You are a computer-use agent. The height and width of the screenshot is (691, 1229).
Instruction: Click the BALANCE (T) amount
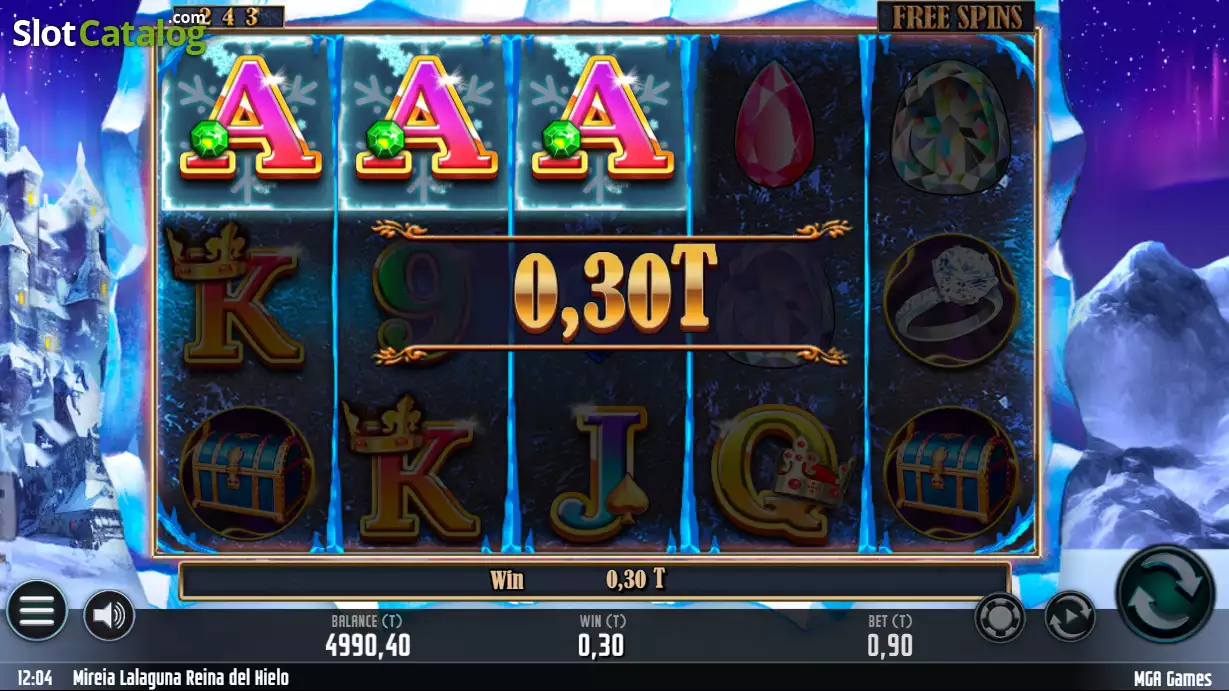coord(368,645)
